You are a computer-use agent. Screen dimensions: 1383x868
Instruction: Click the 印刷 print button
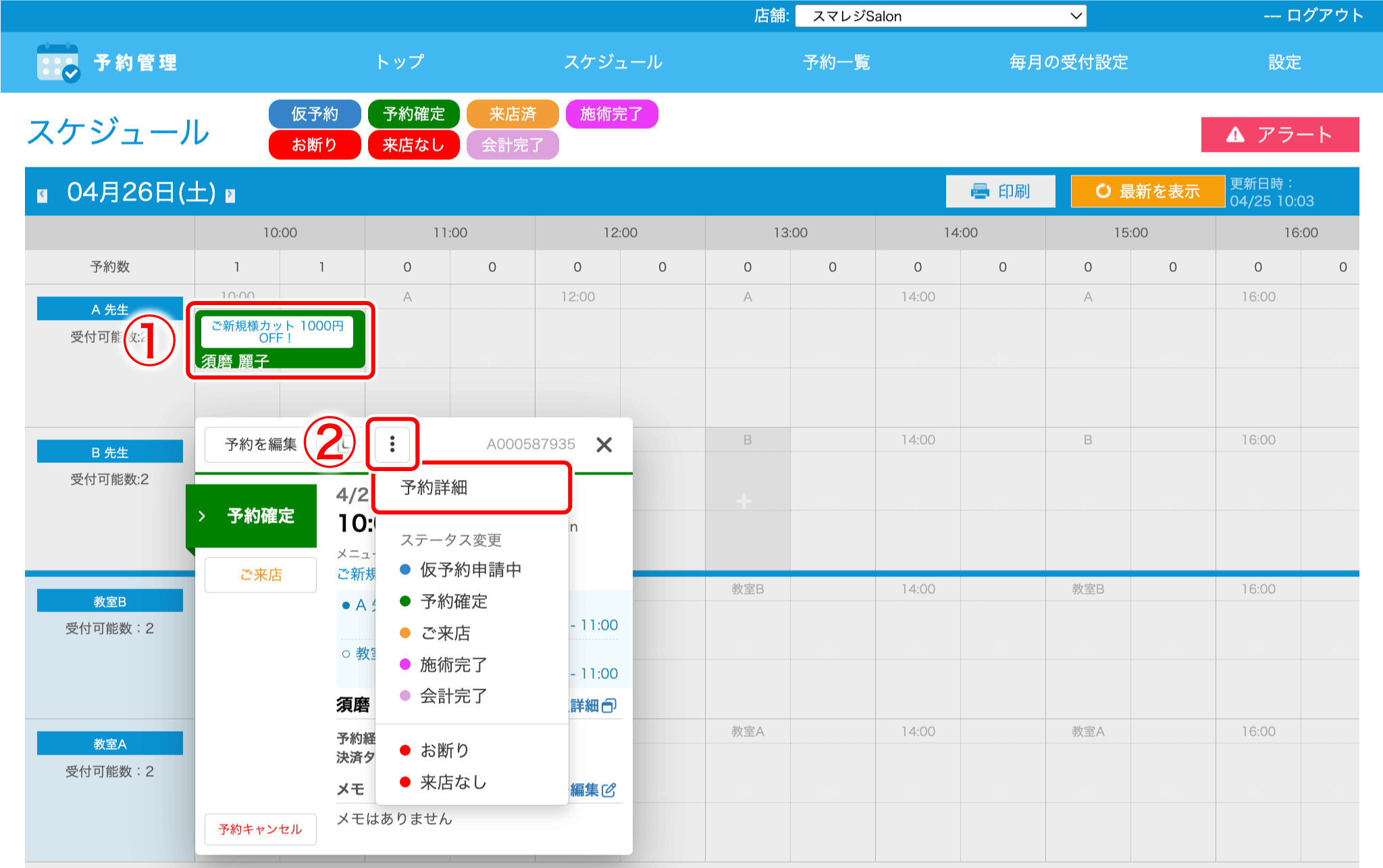1000,191
